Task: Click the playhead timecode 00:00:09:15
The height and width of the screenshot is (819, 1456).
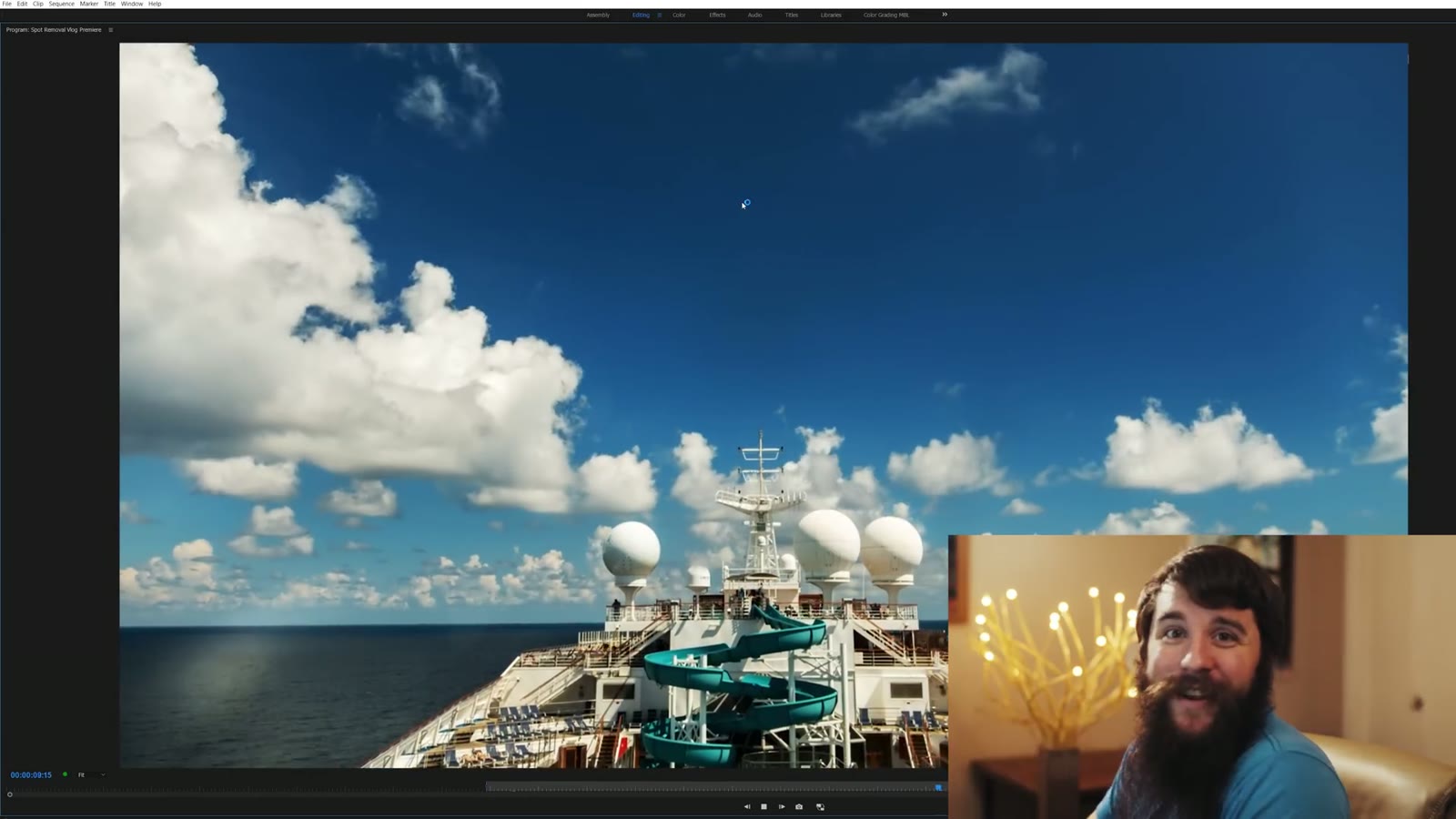Action: click(31, 775)
